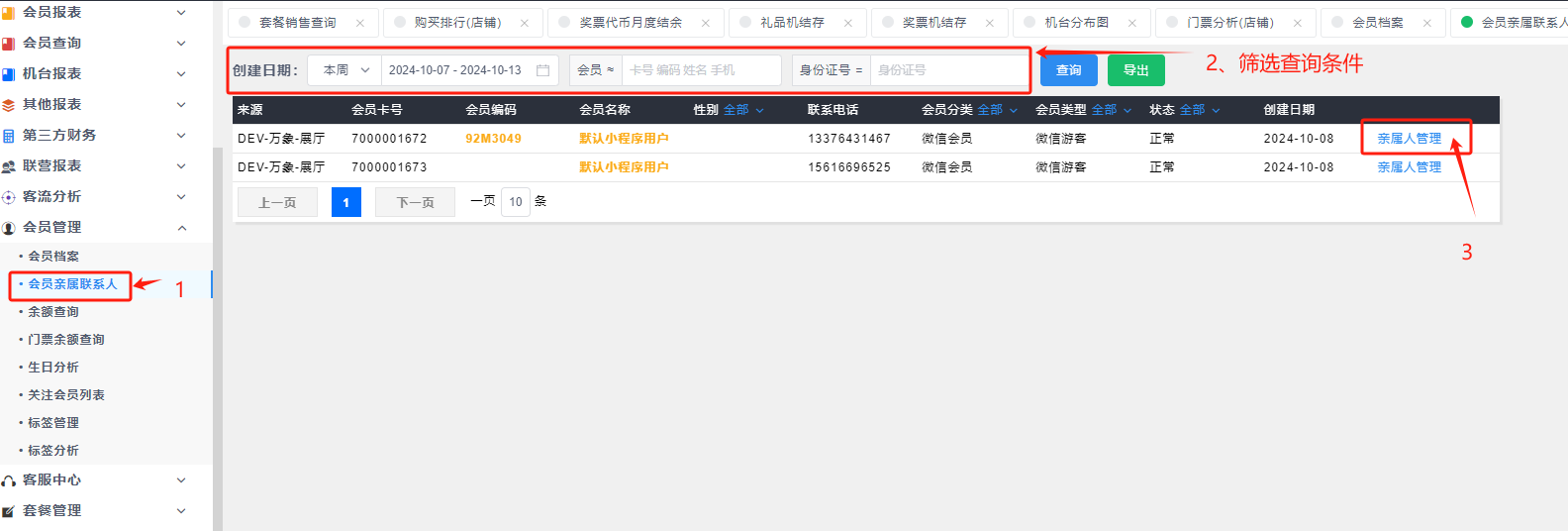
Task: Click the 其他报表 stacked layers icon
Action: [x=8, y=105]
